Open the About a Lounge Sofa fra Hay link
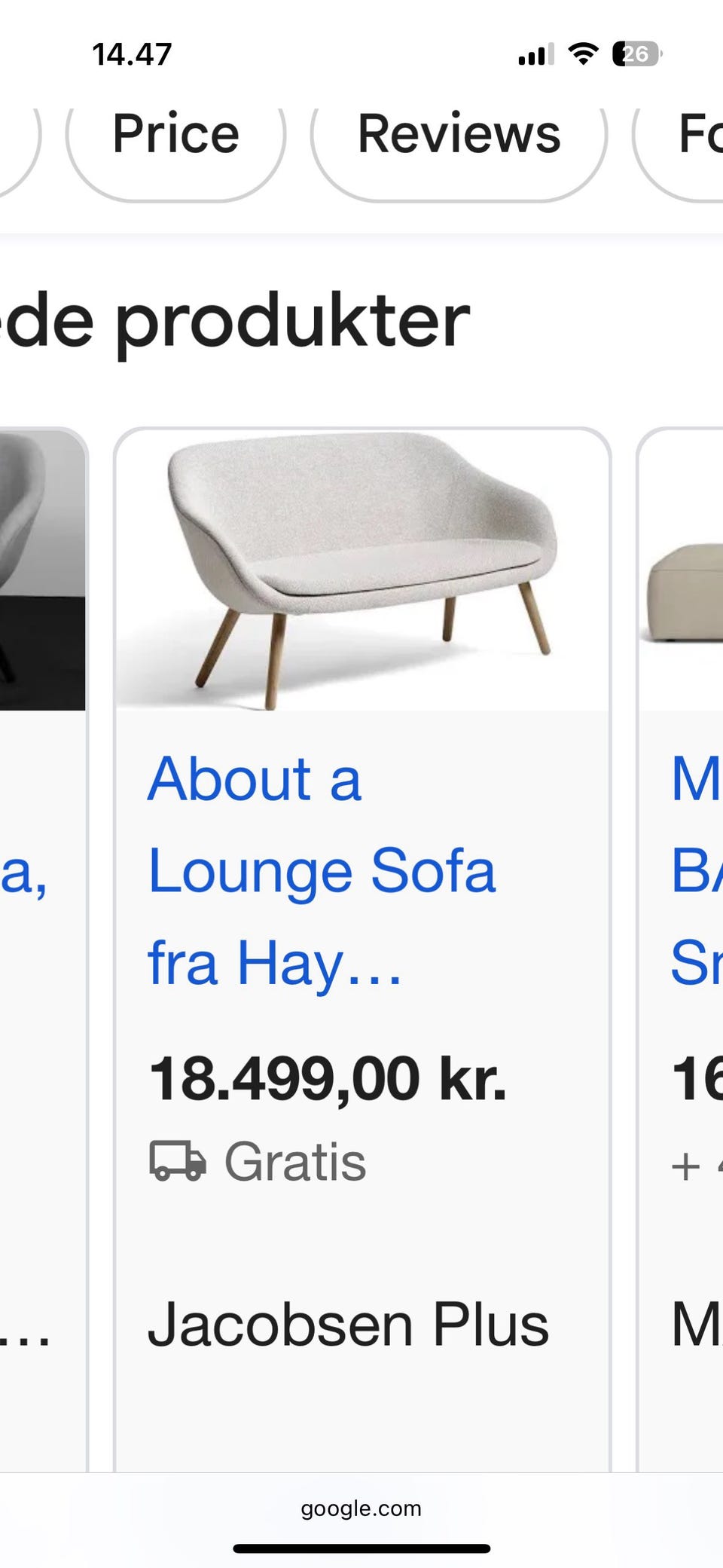 (x=322, y=870)
